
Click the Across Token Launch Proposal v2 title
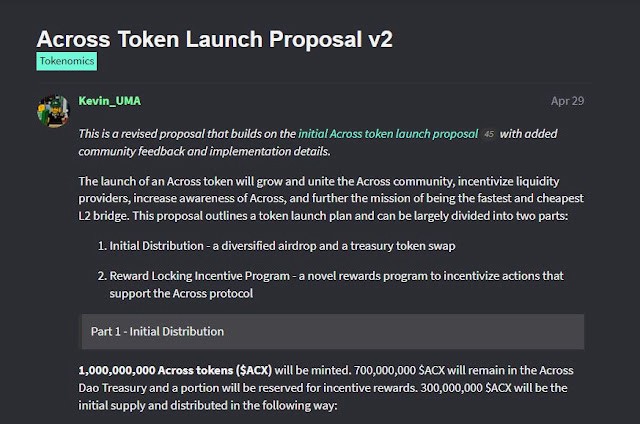point(215,37)
